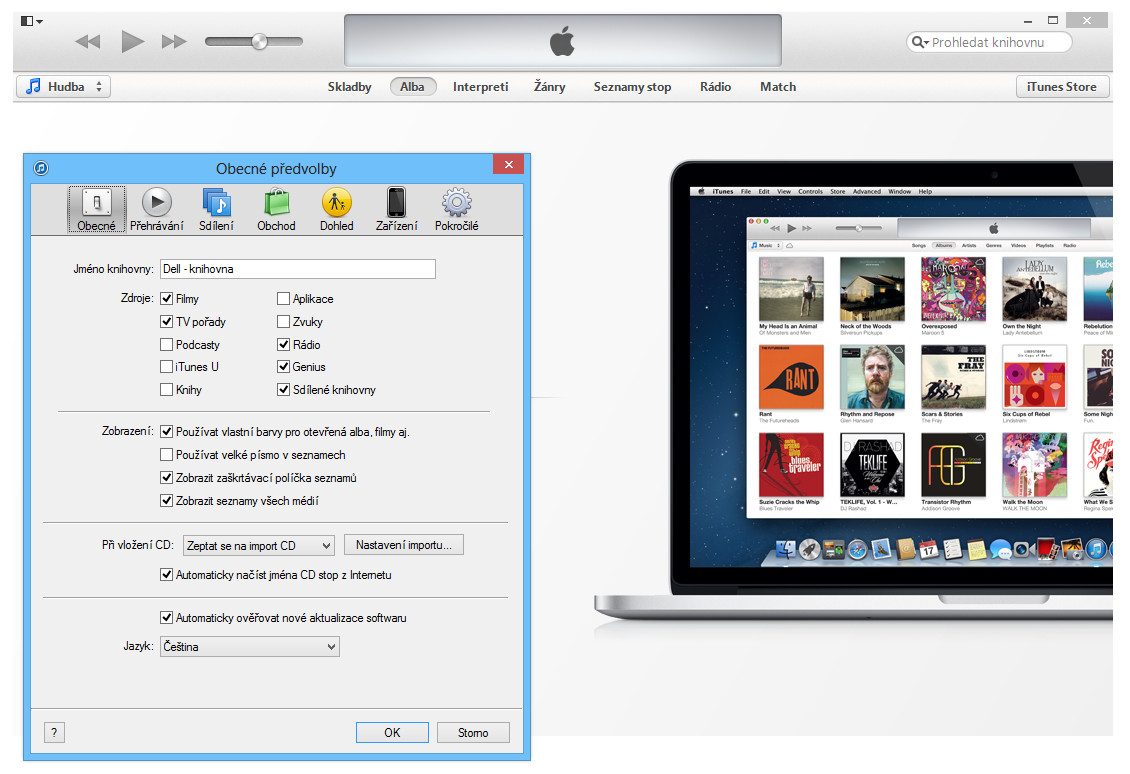1130x774 pixels.
Task: Close the Obecné předvolby dialog
Action: (509, 164)
